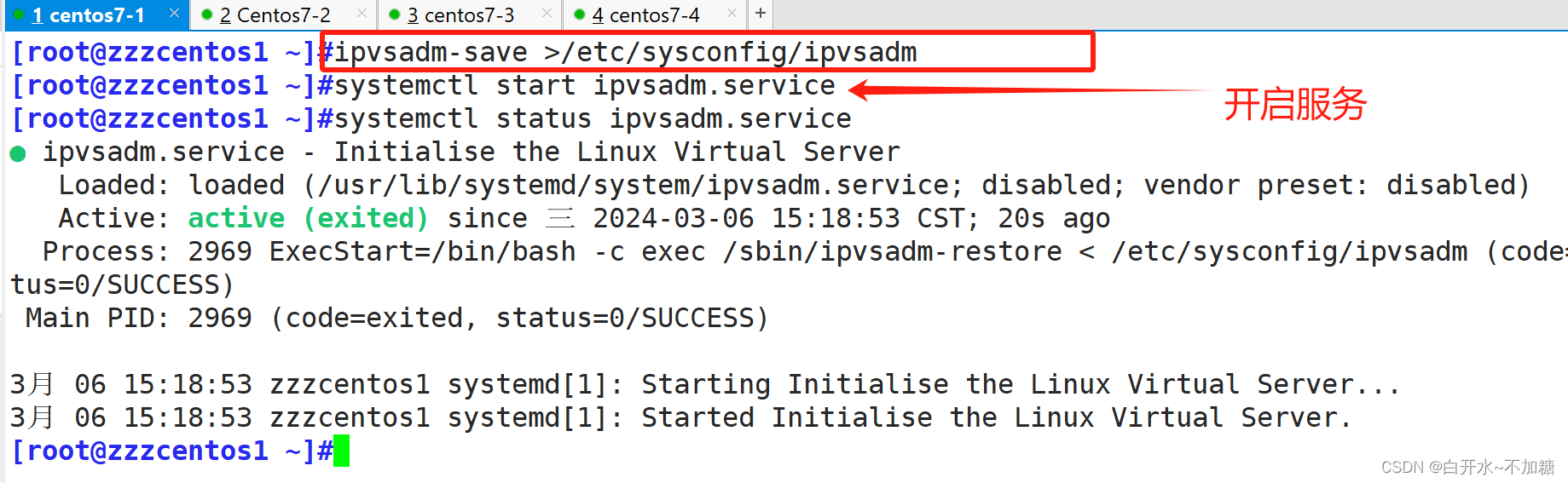Image resolution: width=1568 pixels, height=483 pixels.
Task: Click green status dot on centos7-3 tab
Action: click(394, 14)
